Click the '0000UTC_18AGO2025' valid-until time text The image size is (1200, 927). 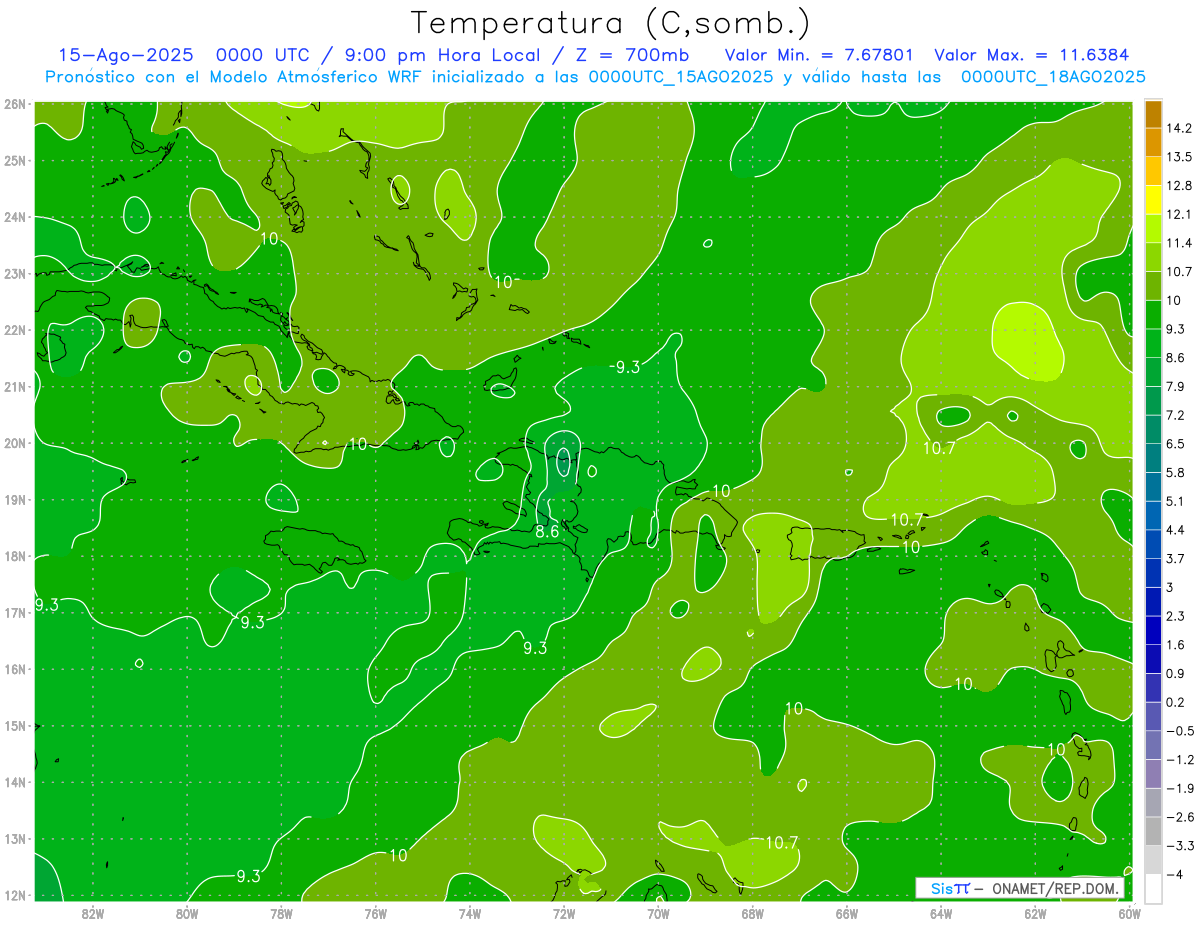click(1052, 77)
